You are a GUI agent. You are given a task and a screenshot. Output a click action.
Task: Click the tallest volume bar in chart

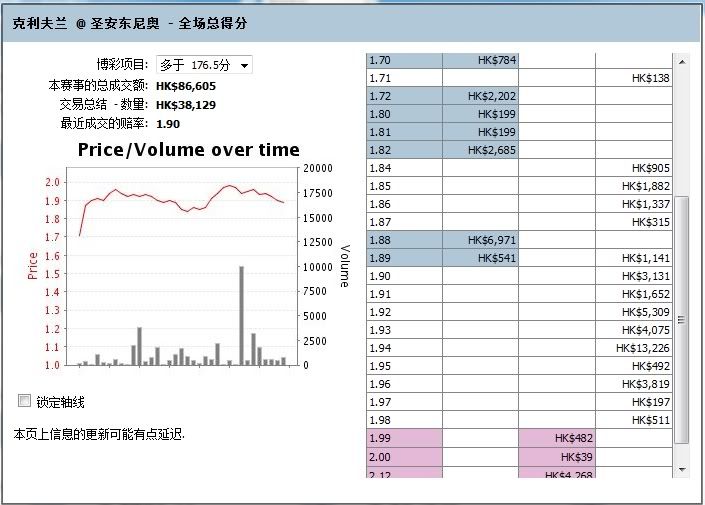(x=241, y=315)
